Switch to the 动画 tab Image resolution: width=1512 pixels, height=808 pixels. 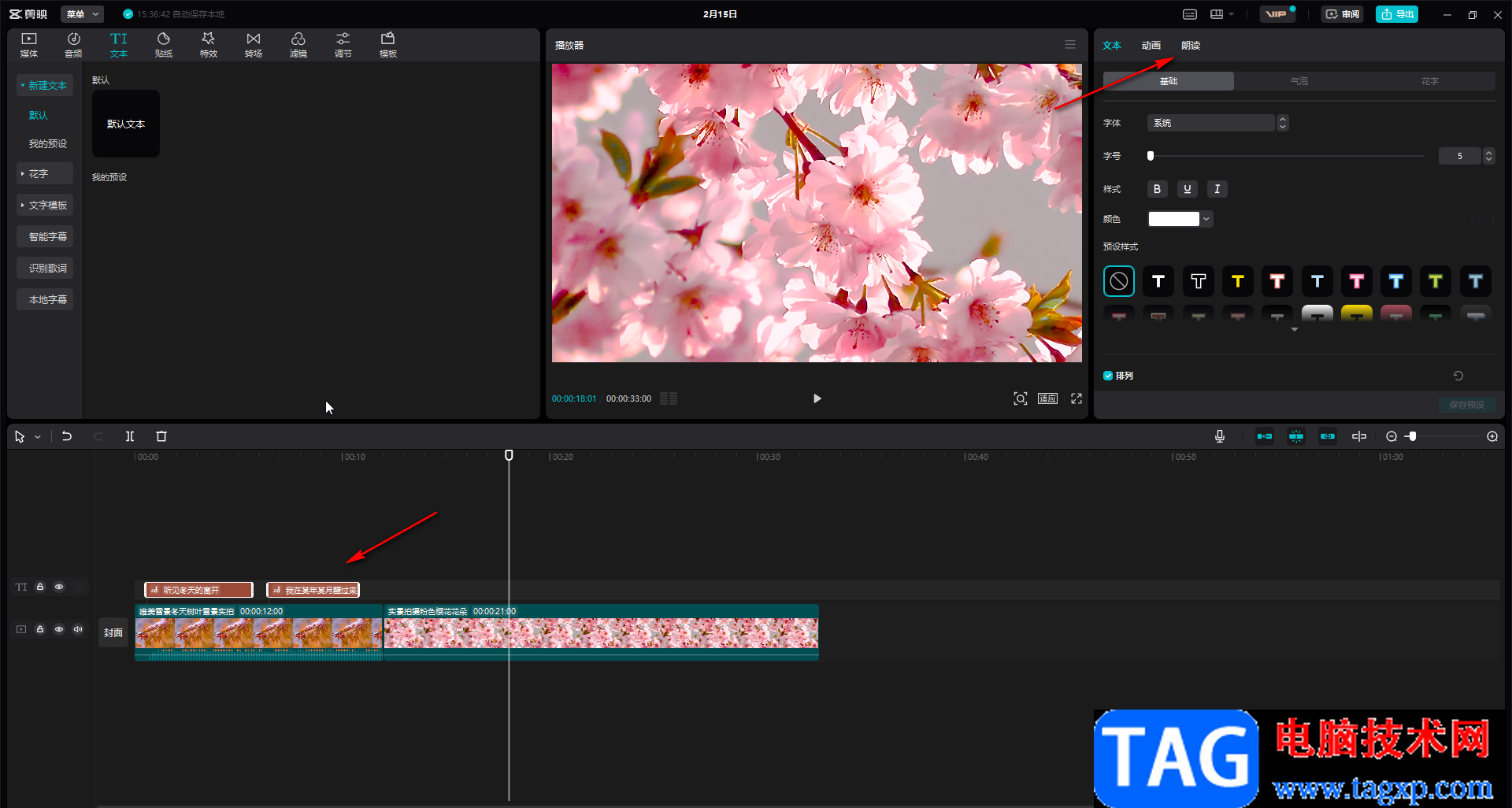[x=1151, y=46]
